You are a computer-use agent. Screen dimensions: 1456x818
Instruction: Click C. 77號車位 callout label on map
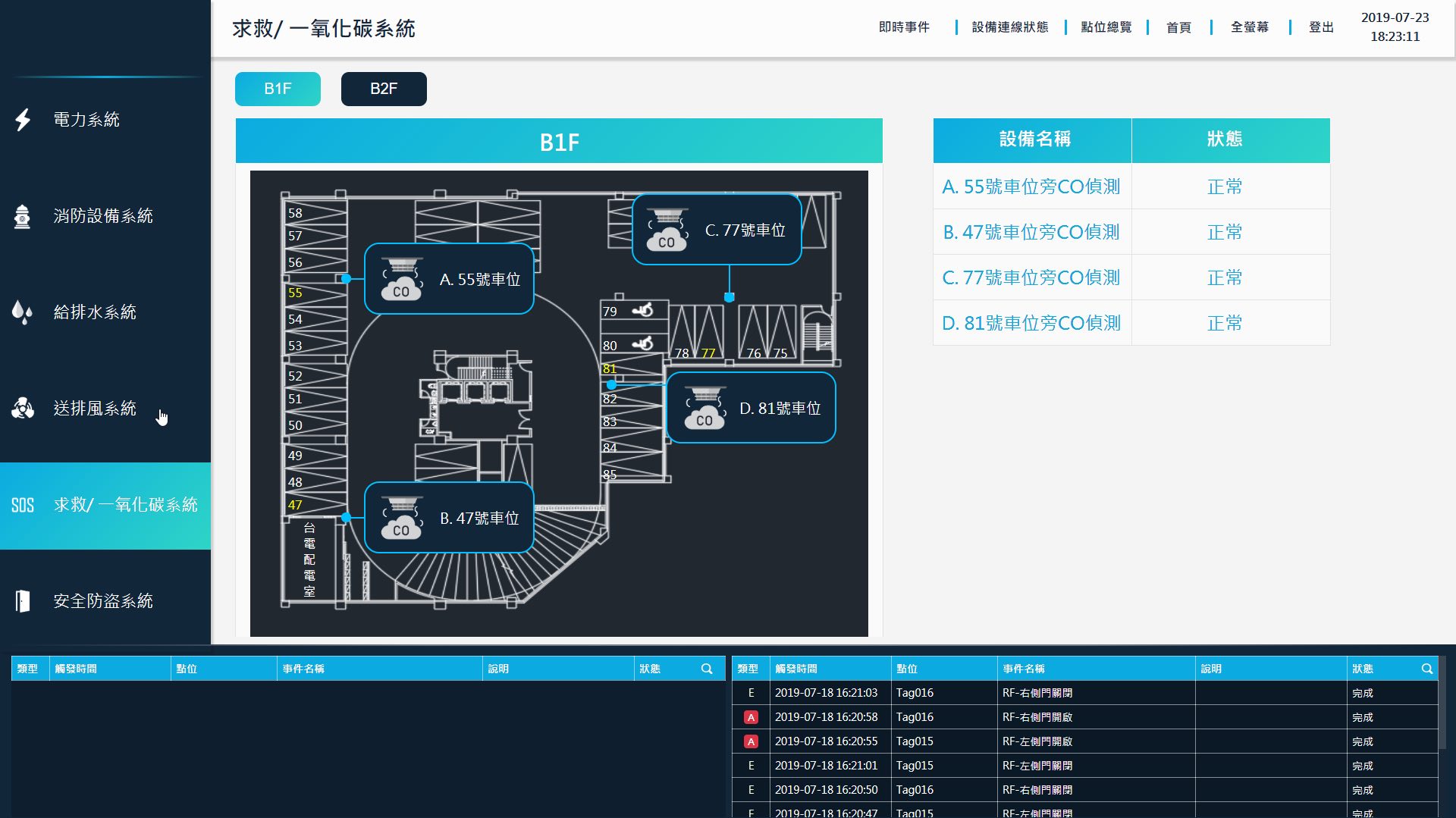click(745, 230)
